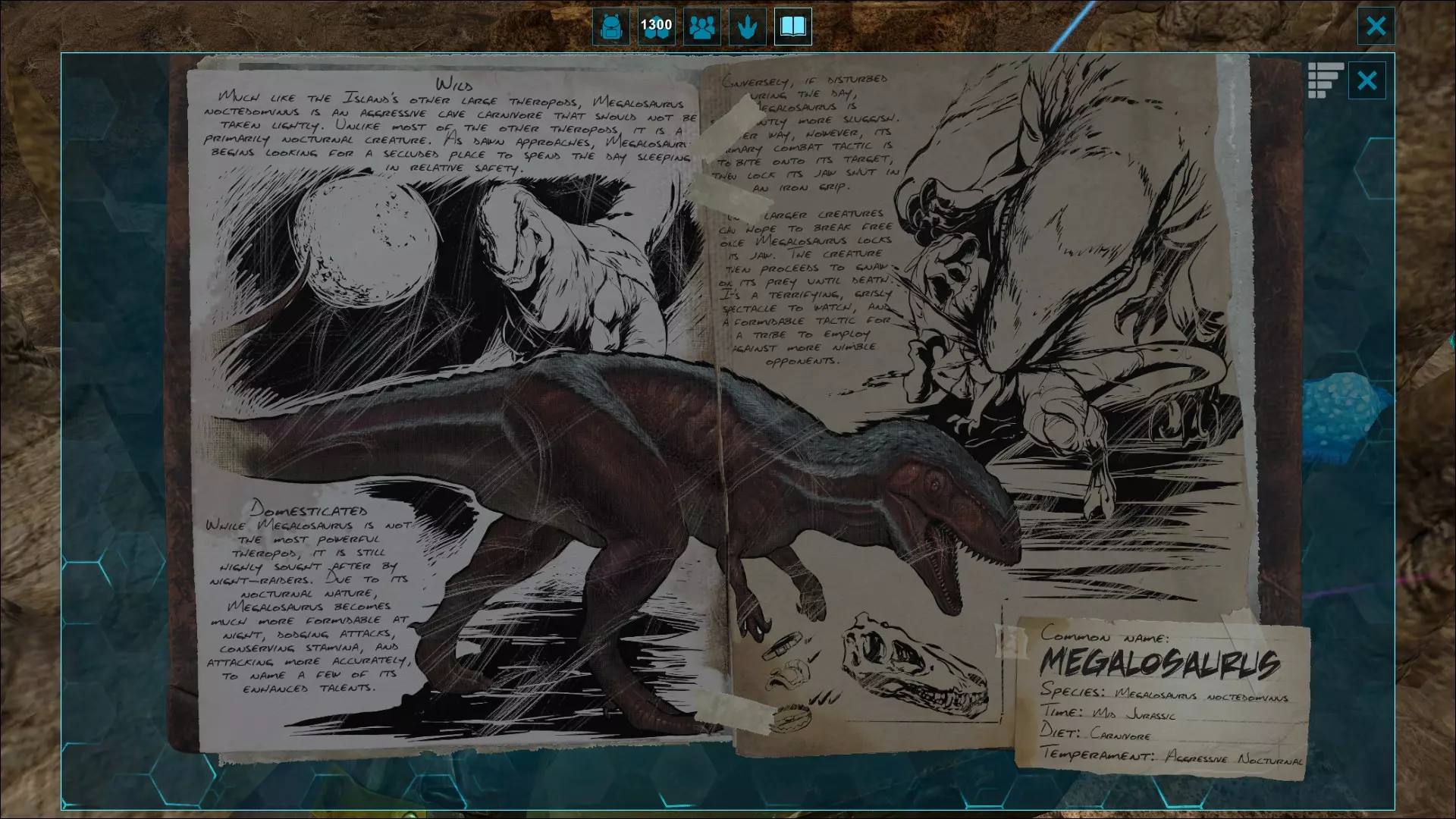Select the open book explorer notes tab
This screenshot has width=1456, height=819.
[x=792, y=27]
